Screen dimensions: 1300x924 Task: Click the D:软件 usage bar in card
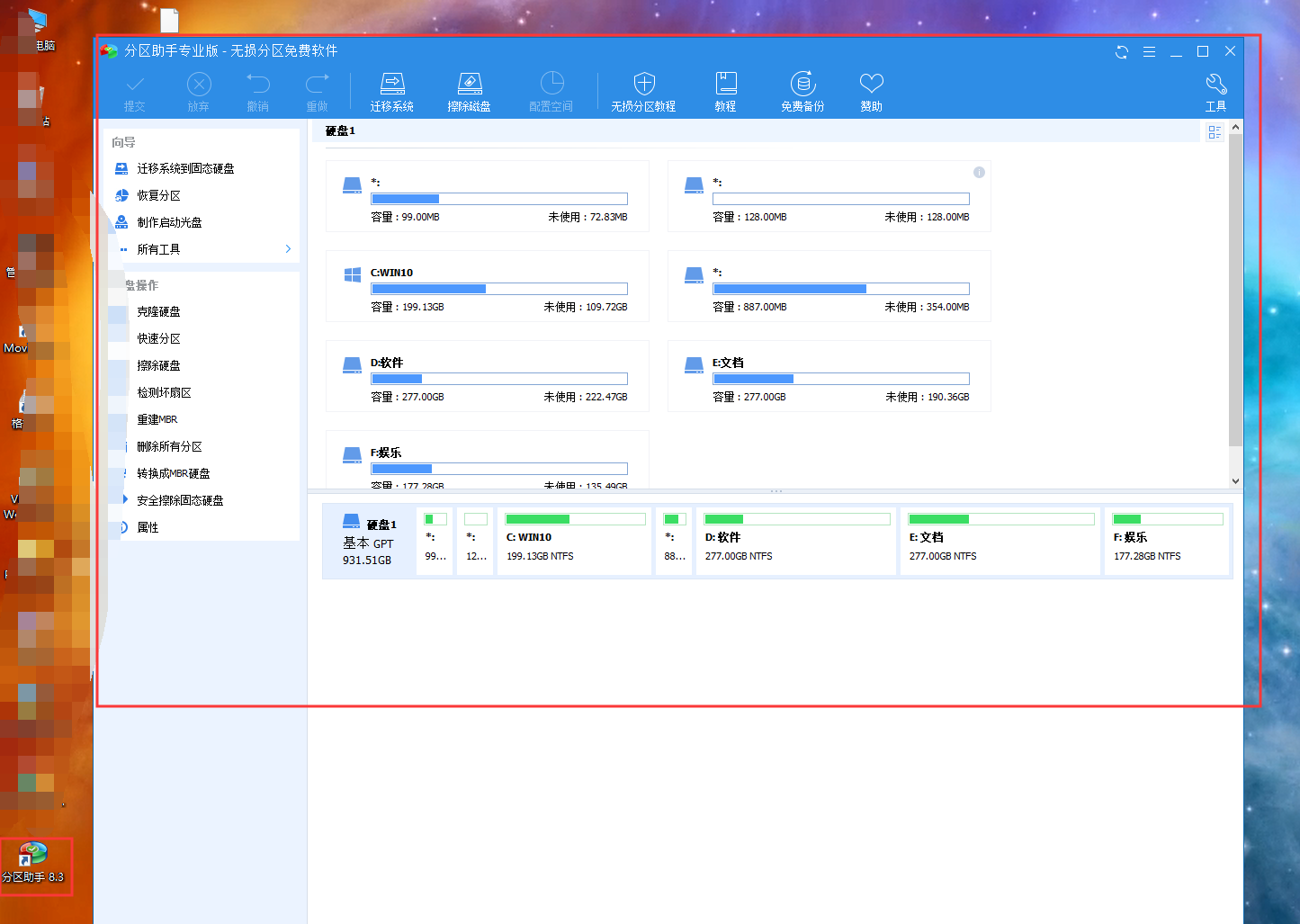click(x=499, y=379)
